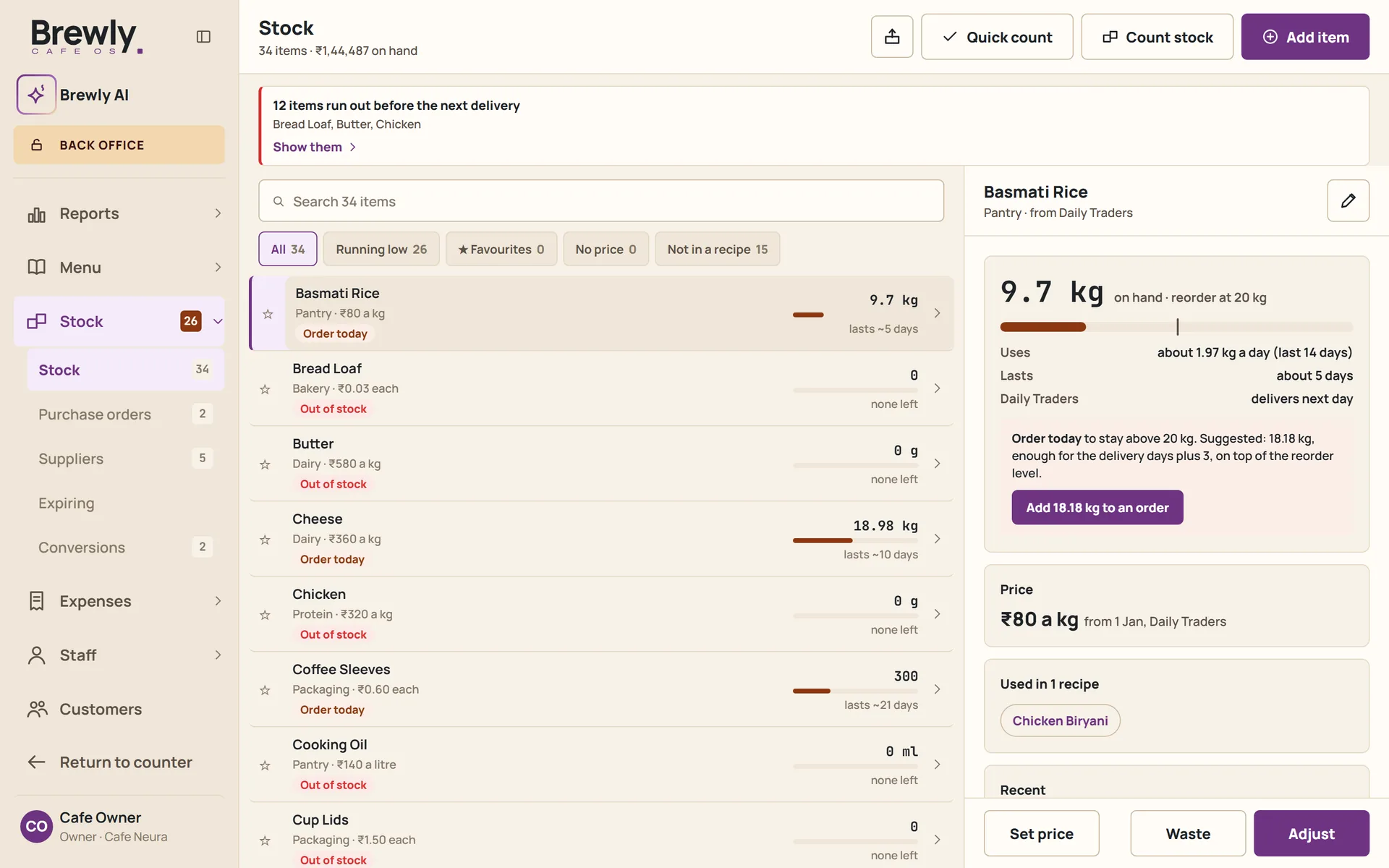Click the pencil edit icon for Basmati Rice
Screen dimensions: 1389x868
1348,200
